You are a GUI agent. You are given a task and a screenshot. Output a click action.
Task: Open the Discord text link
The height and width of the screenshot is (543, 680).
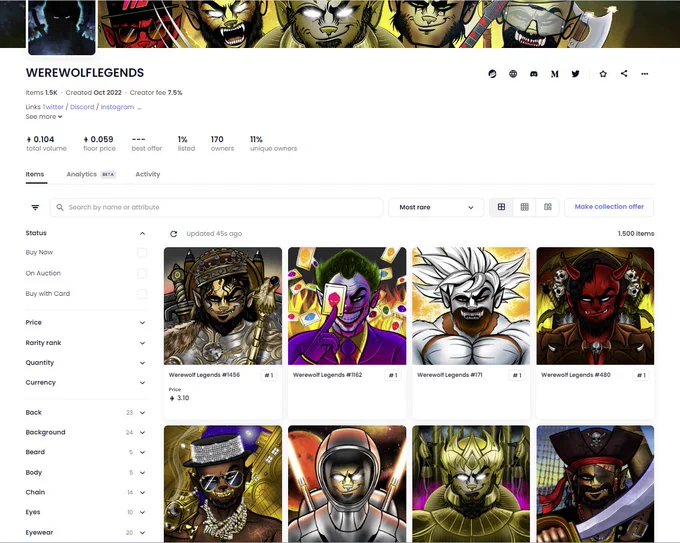[82, 107]
